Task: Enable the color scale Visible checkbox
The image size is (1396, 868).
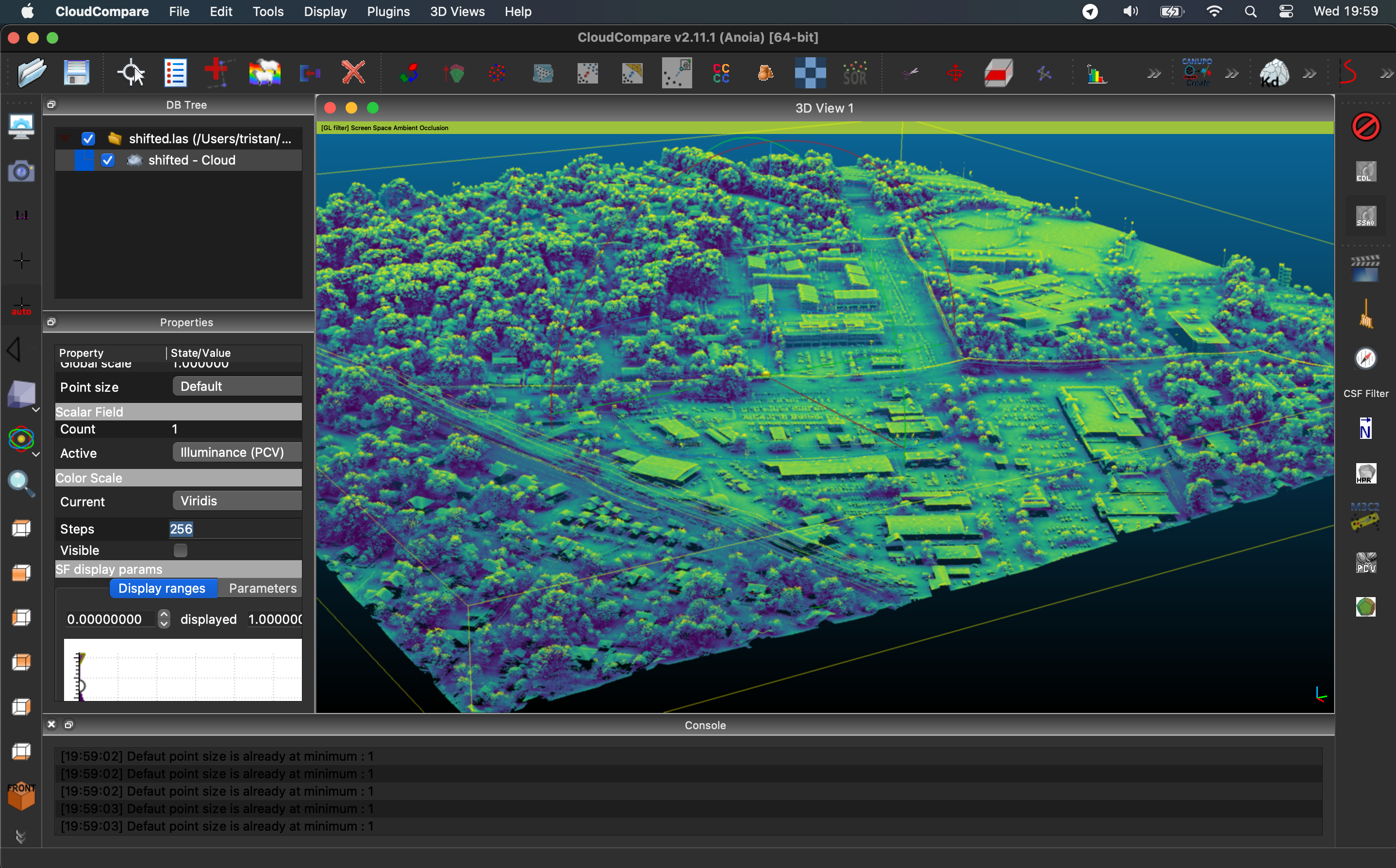Action: [180, 550]
